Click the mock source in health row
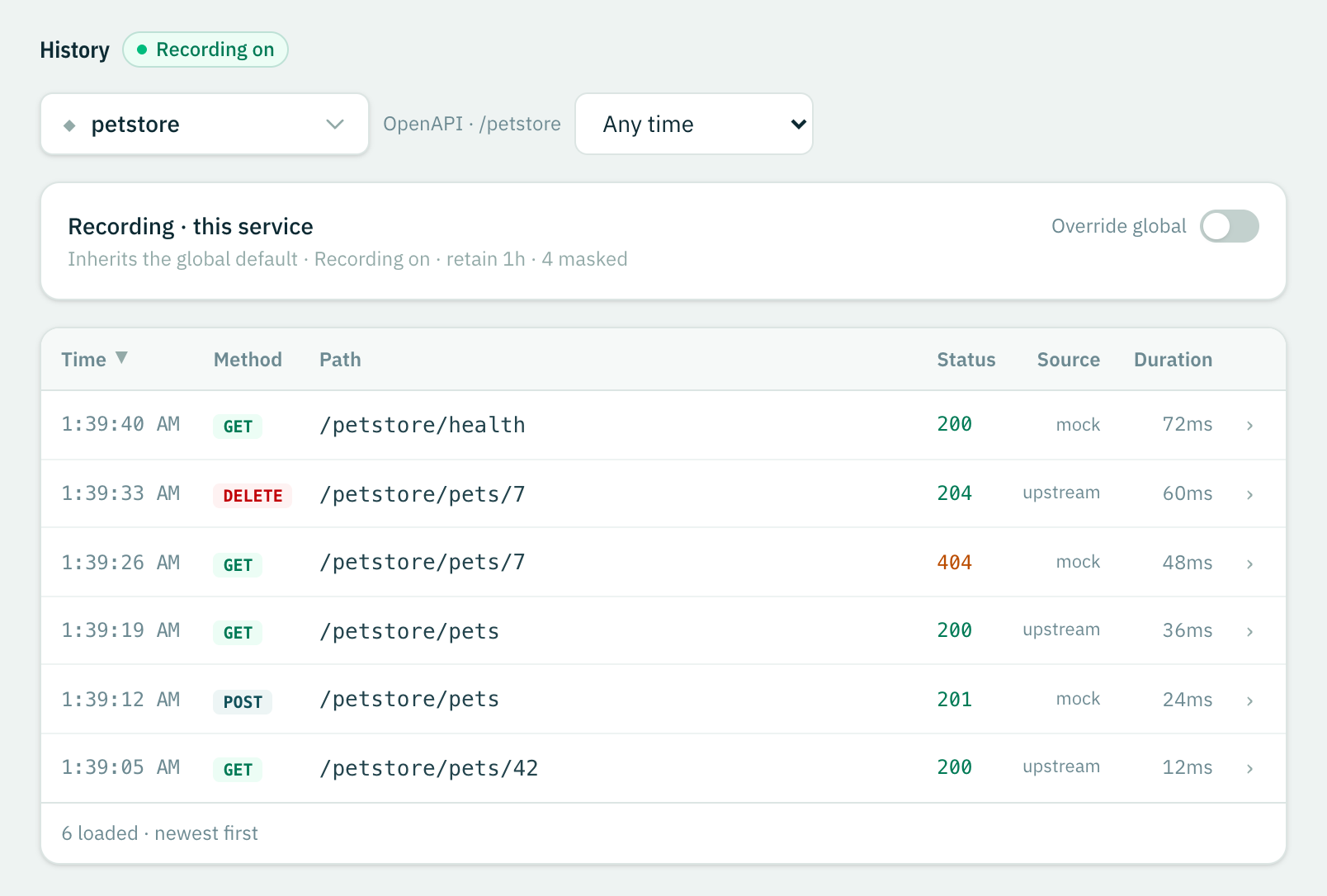The width and height of the screenshot is (1327, 896). pyautogui.click(x=1078, y=425)
